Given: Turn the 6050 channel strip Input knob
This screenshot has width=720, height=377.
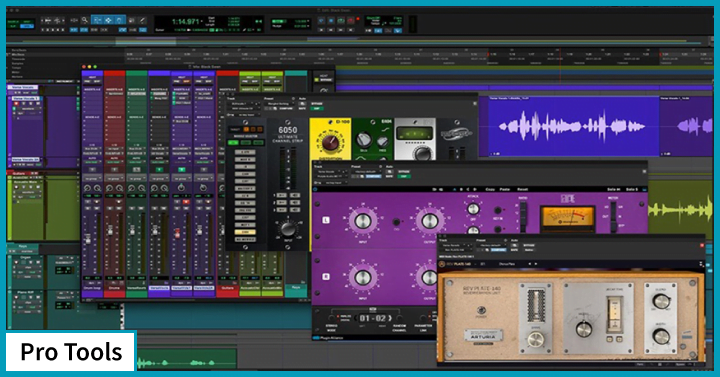Looking at the screenshot, I should (x=288, y=228).
